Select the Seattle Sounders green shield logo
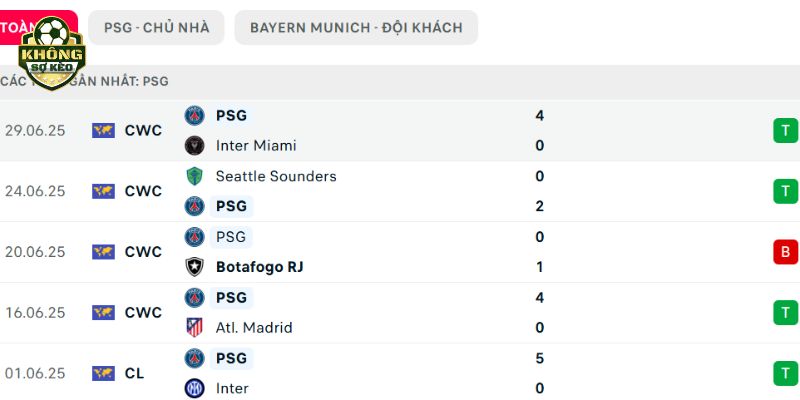The image size is (800, 400). pyautogui.click(x=194, y=176)
